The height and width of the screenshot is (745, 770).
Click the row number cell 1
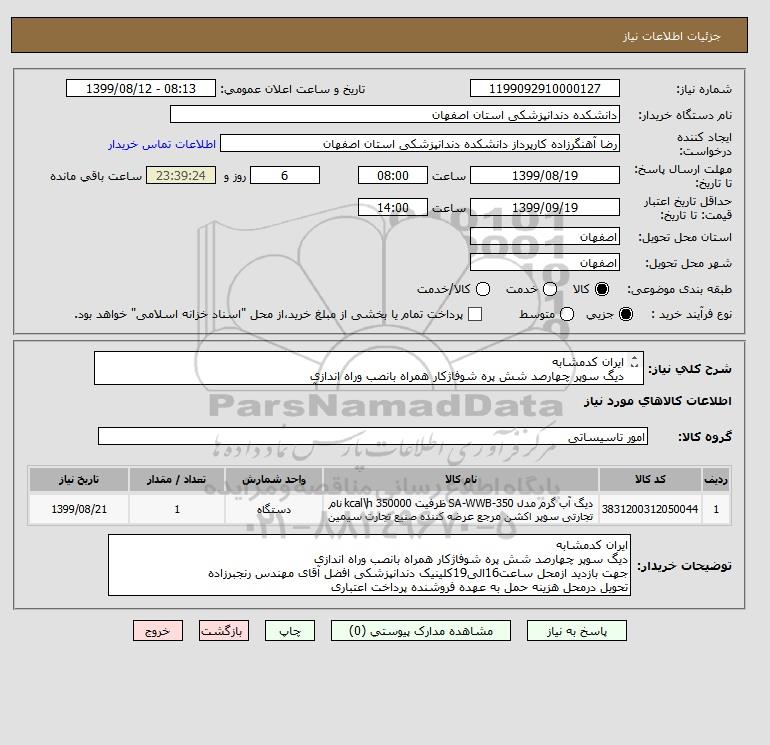[716, 509]
